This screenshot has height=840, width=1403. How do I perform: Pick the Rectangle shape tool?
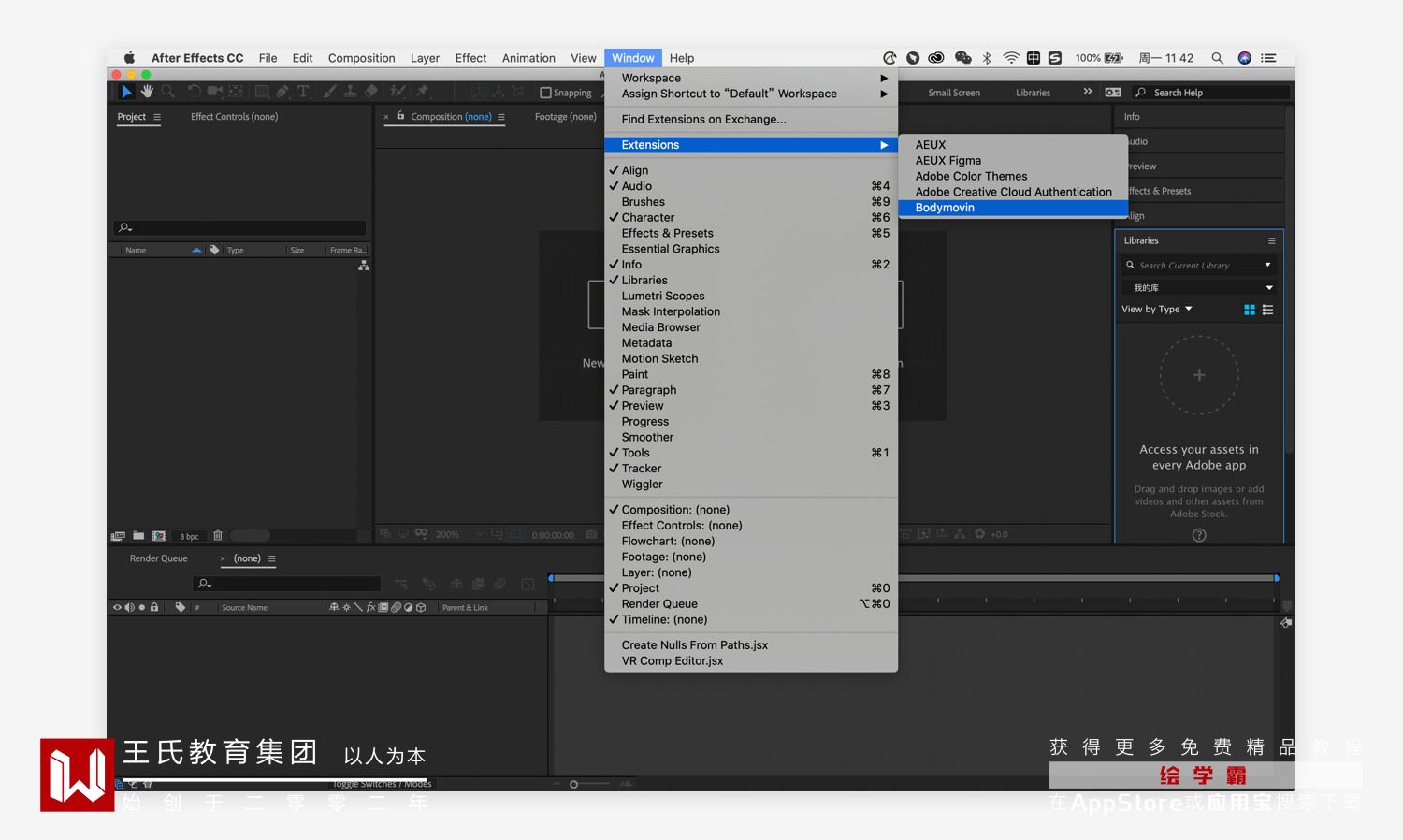pyautogui.click(x=262, y=92)
